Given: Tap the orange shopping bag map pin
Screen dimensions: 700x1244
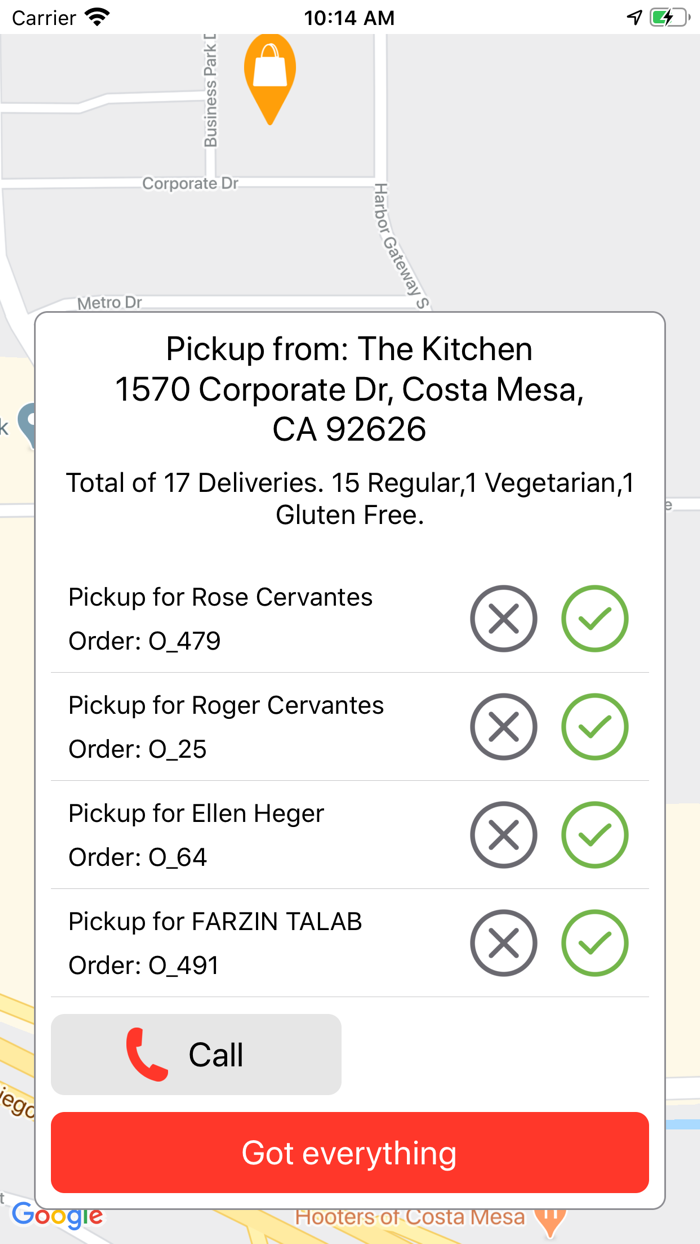Looking at the screenshot, I should pos(270,73).
